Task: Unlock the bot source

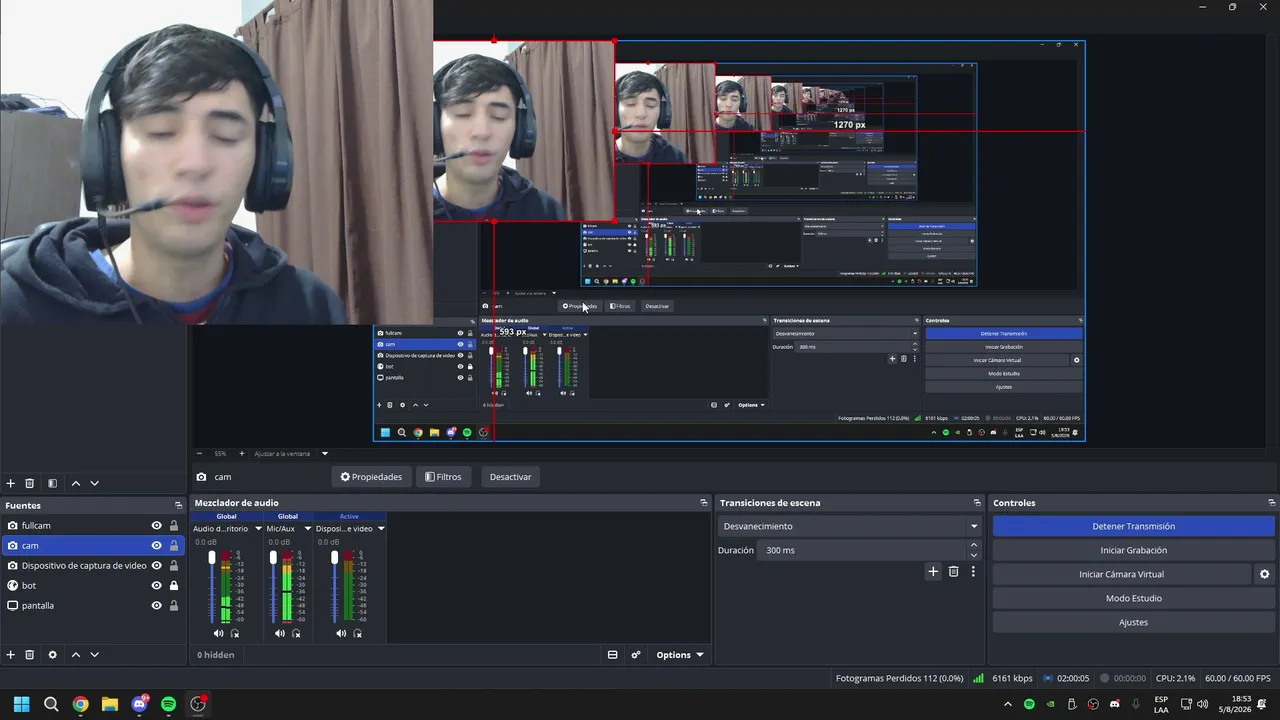Action: coord(174,586)
